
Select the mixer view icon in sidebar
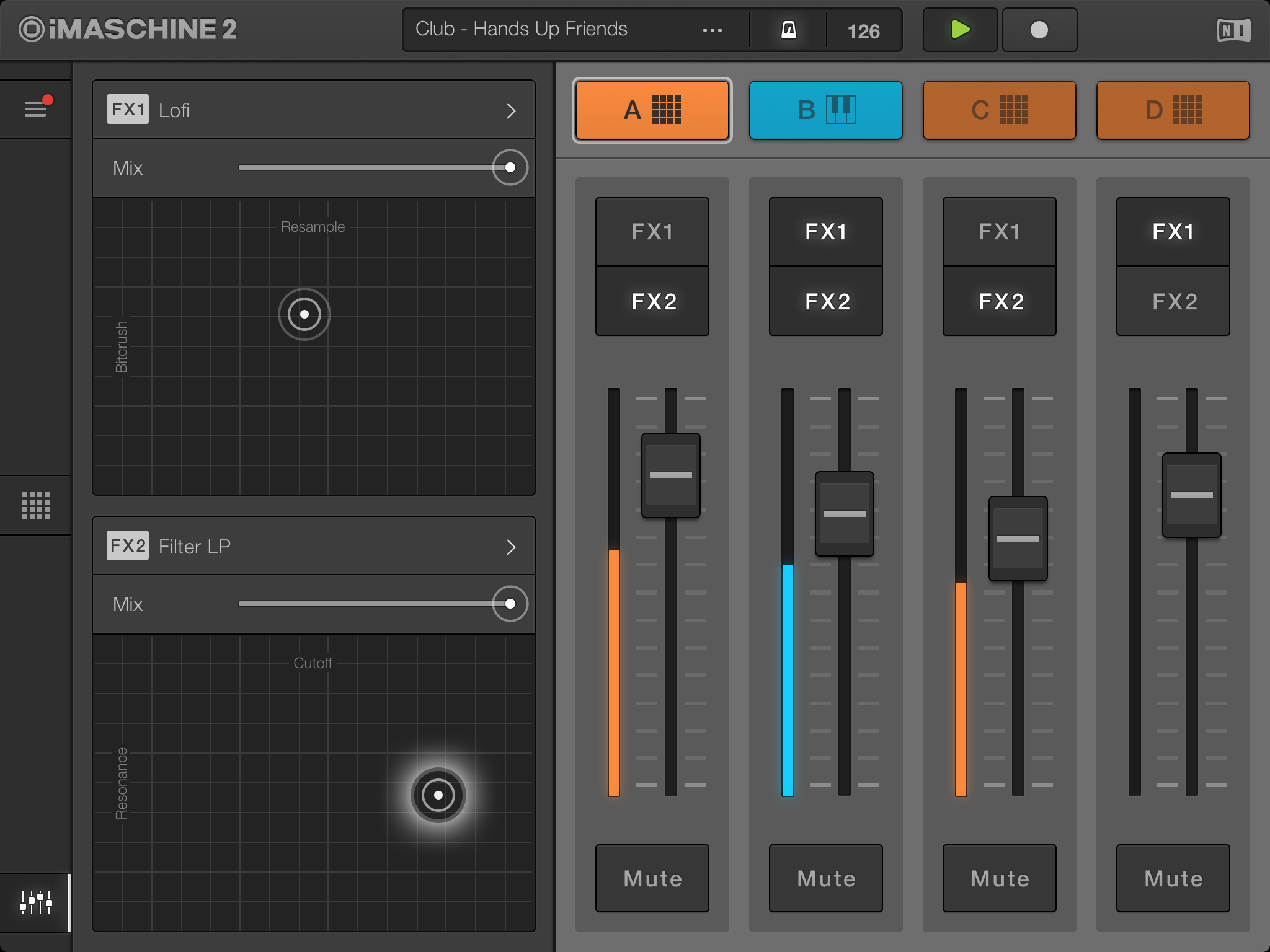tap(36, 902)
